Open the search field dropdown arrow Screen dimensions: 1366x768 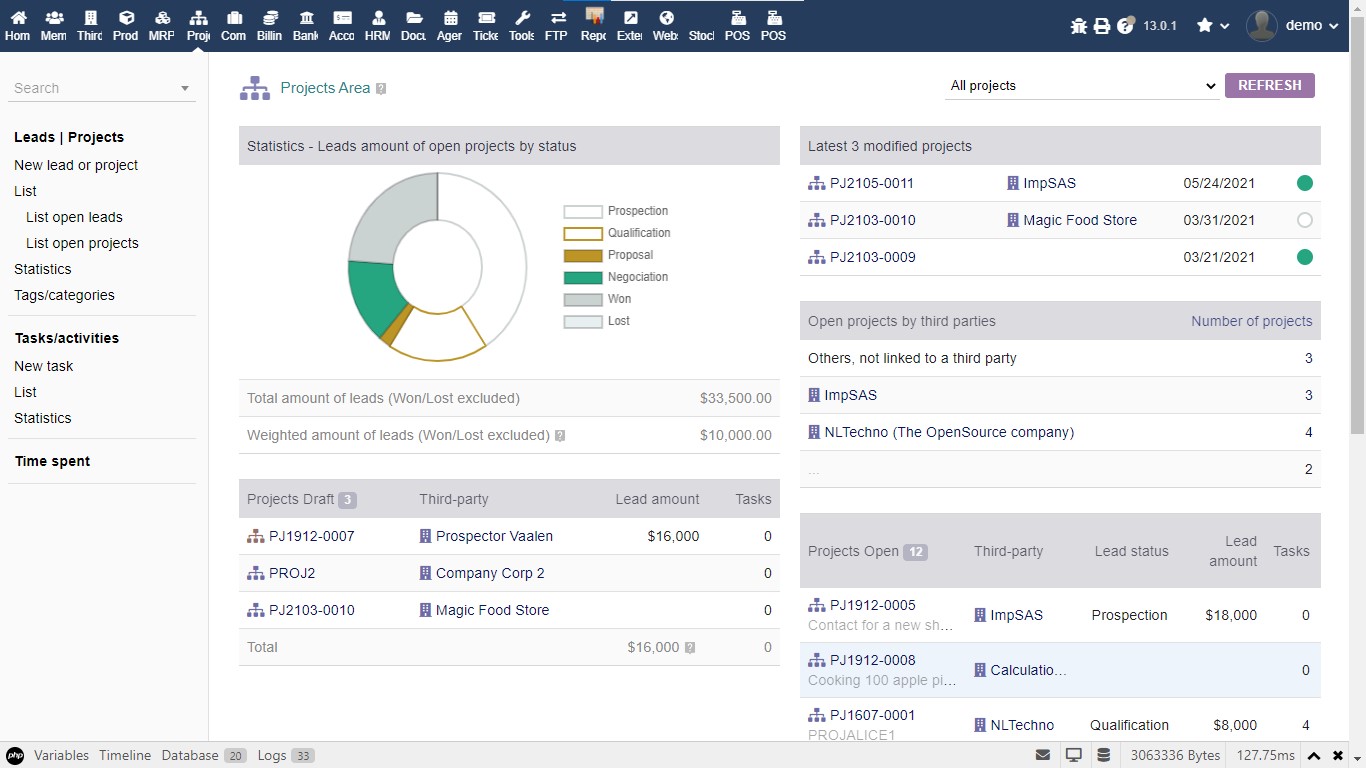click(185, 88)
